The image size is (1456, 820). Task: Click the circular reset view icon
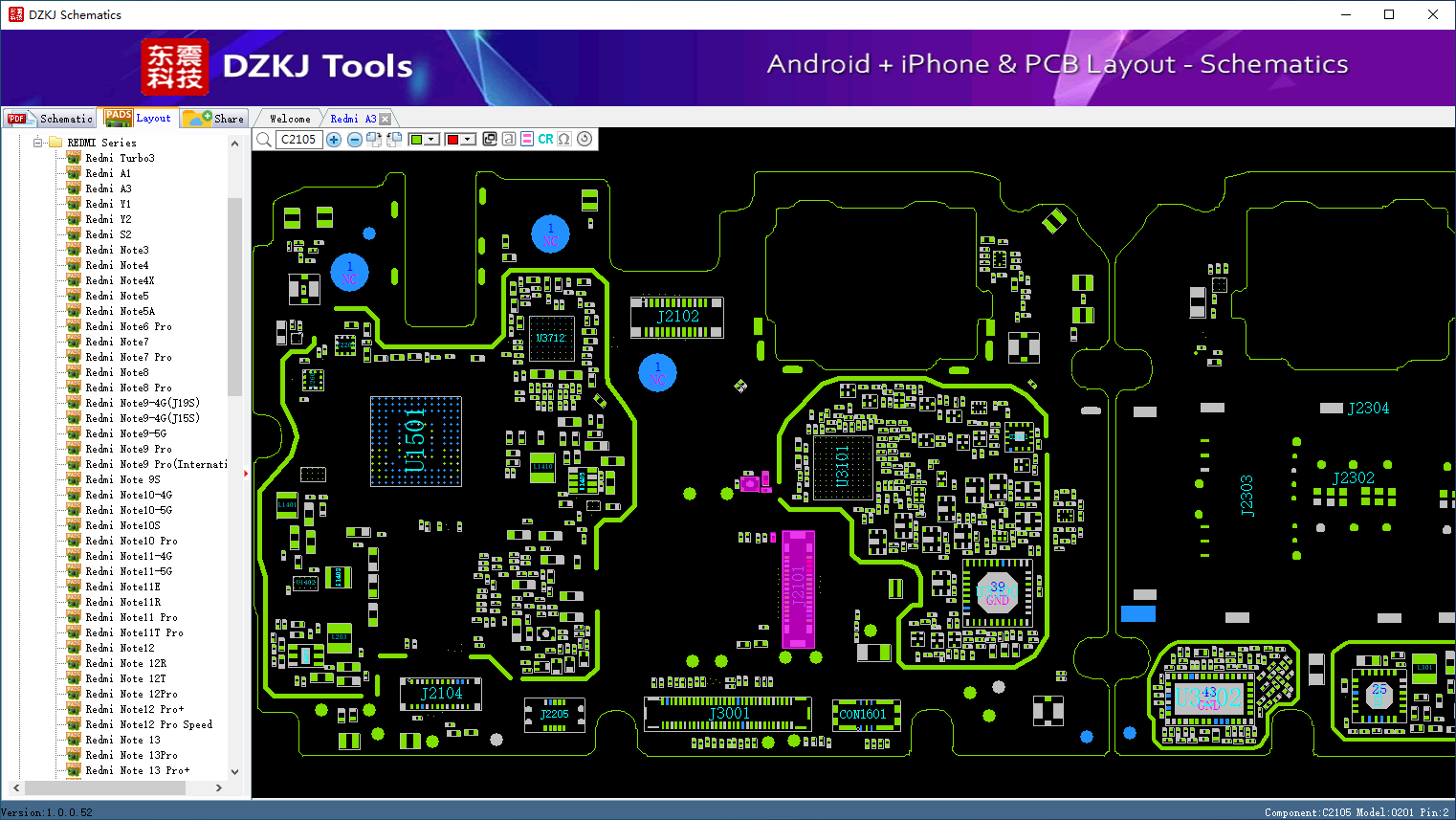pos(585,139)
